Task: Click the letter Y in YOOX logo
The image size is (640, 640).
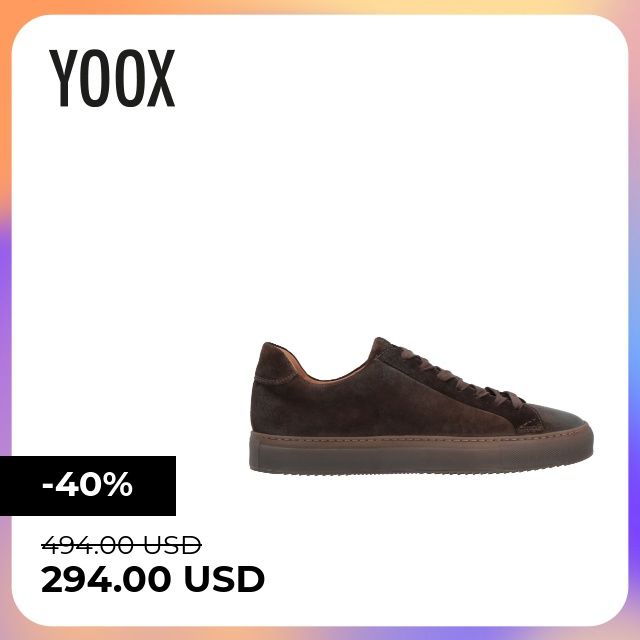Action: tap(63, 78)
